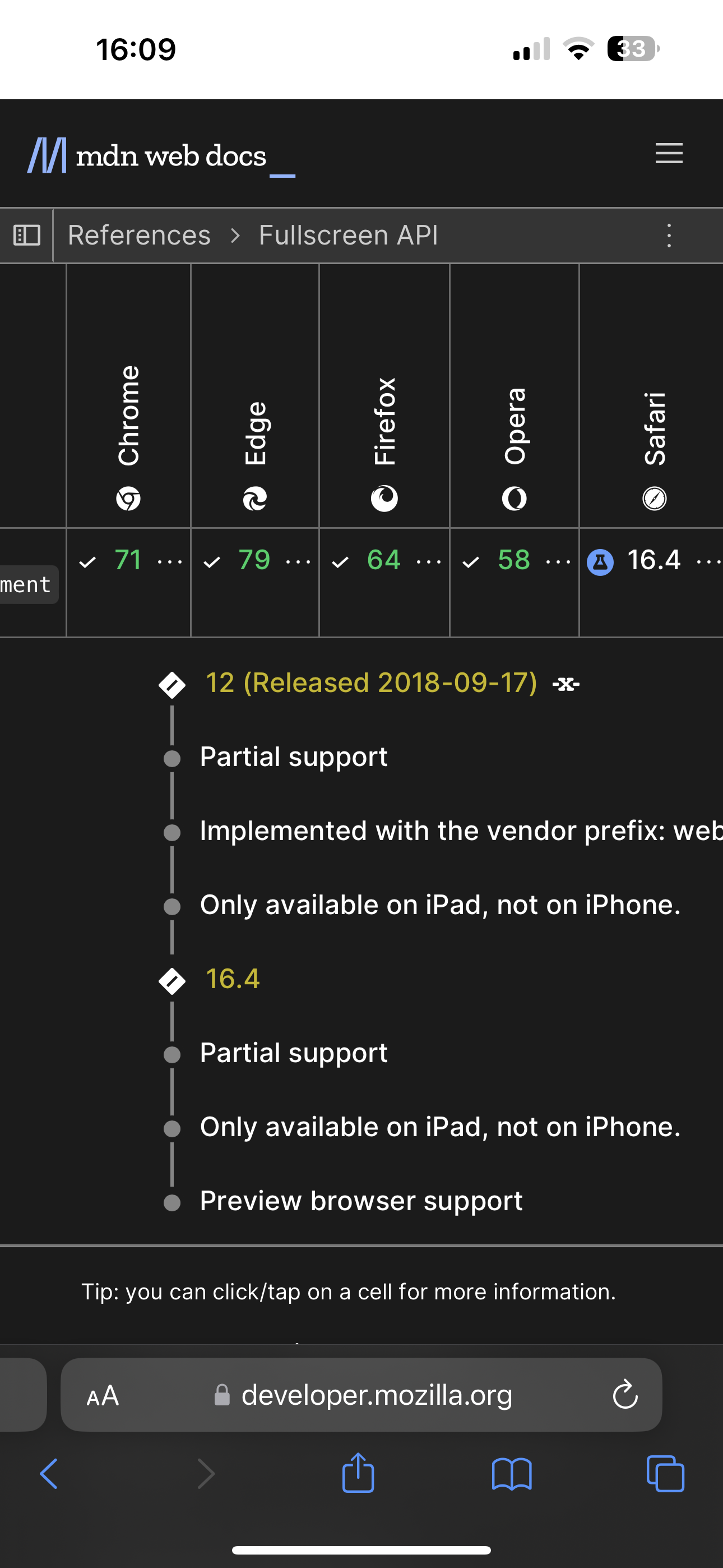Image resolution: width=723 pixels, height=1568 pixels.
Task: Click the Chrome browser icon in compatibility table
Action: [x=128, y=499]
